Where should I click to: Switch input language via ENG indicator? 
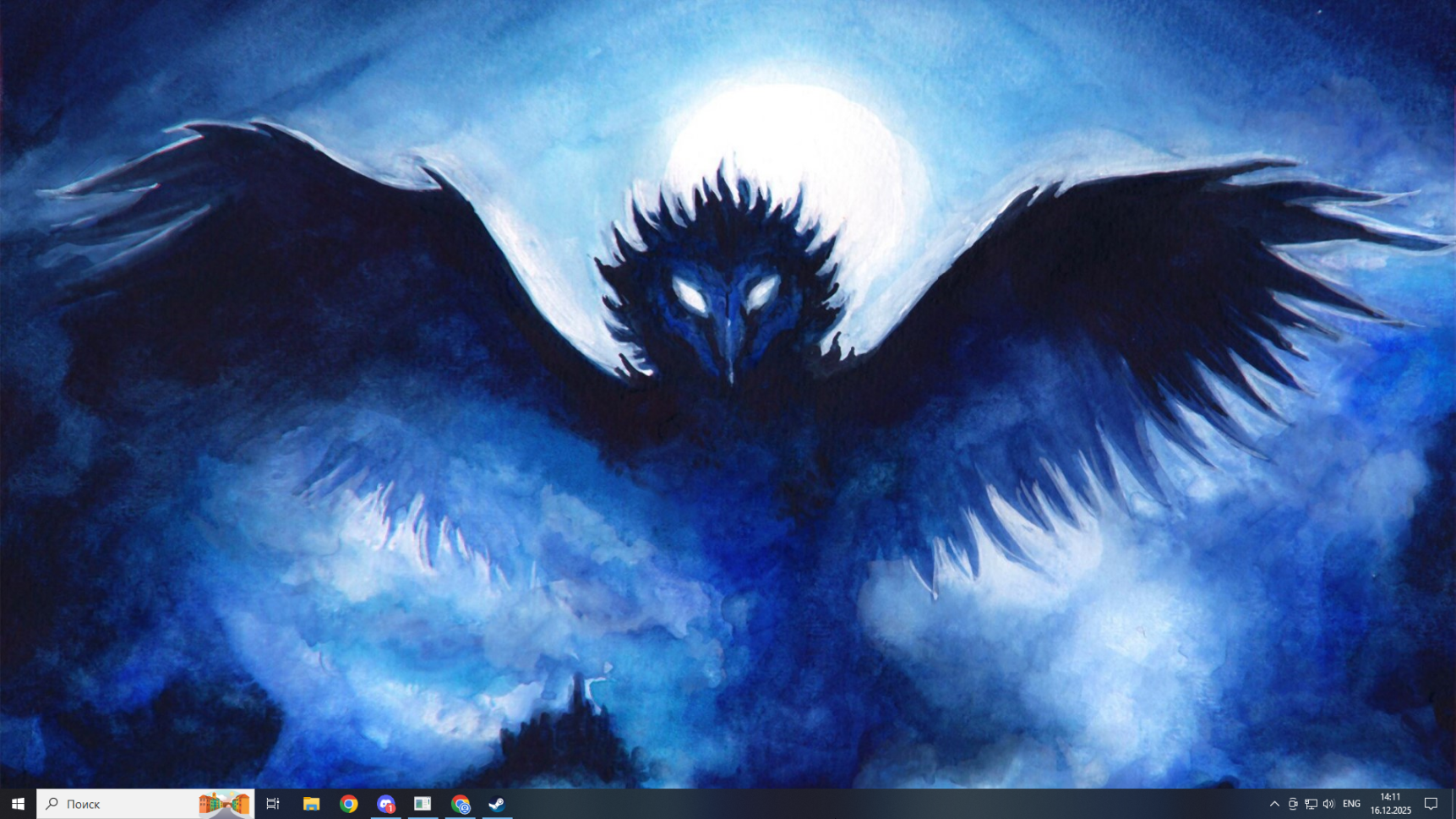click(x=1351, y=804)
